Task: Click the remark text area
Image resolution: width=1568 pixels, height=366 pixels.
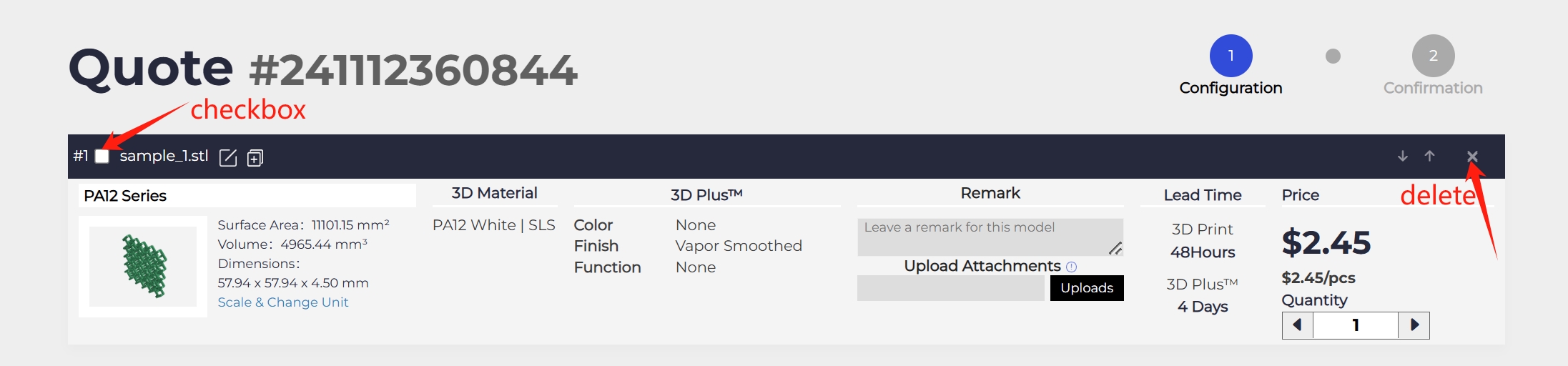Action: [990, 237]
